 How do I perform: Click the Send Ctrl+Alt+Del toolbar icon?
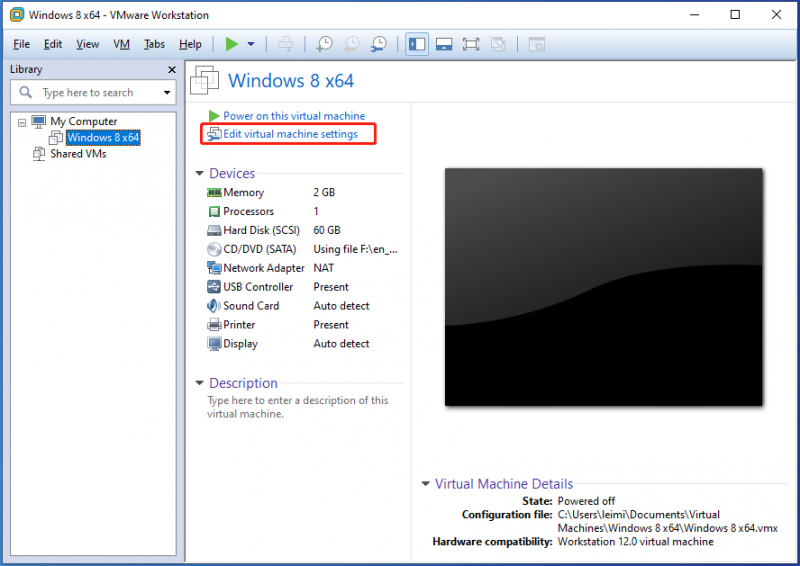(286, 44)
